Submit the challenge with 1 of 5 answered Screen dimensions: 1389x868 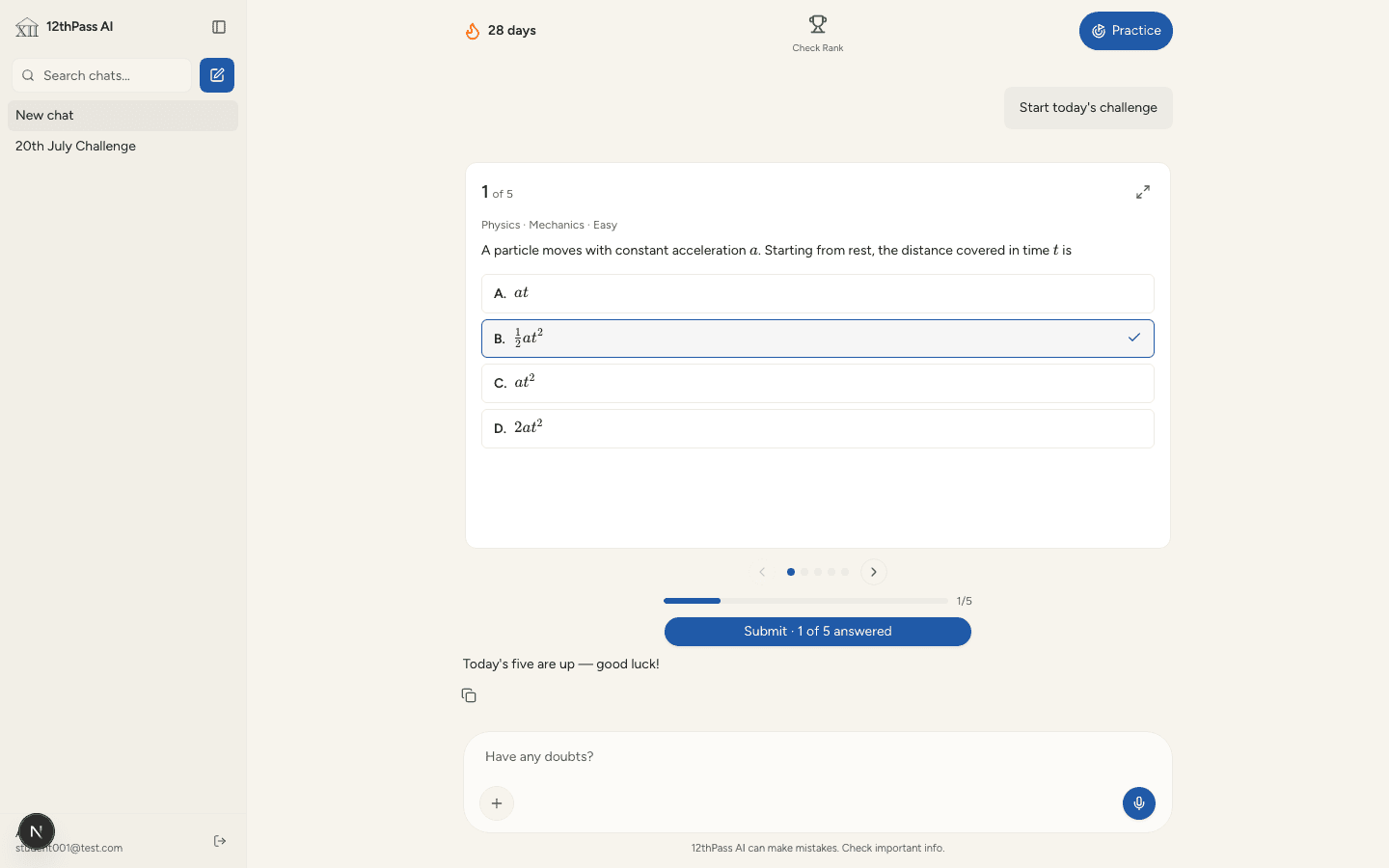point(818,632)
